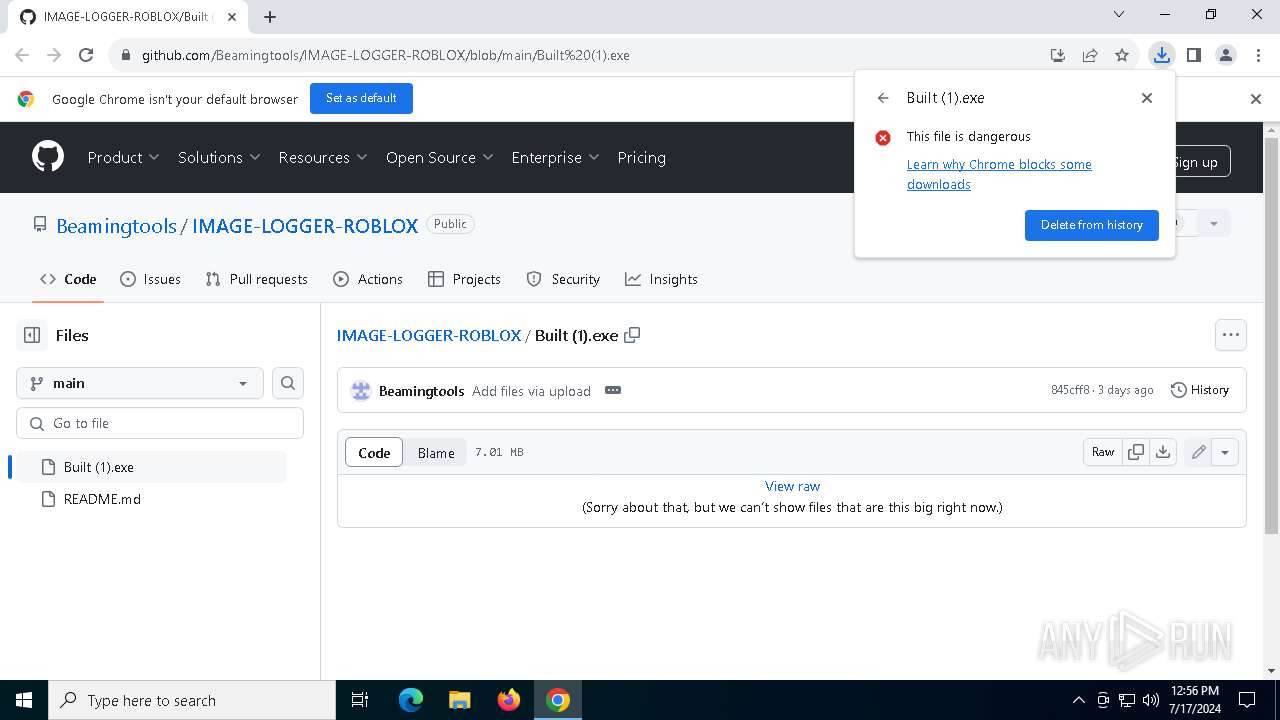Image resolution: width=1280 pixels, height=720 pixels.
Task: Open Chrome tab search chevron
Action: click(1119, 15)
